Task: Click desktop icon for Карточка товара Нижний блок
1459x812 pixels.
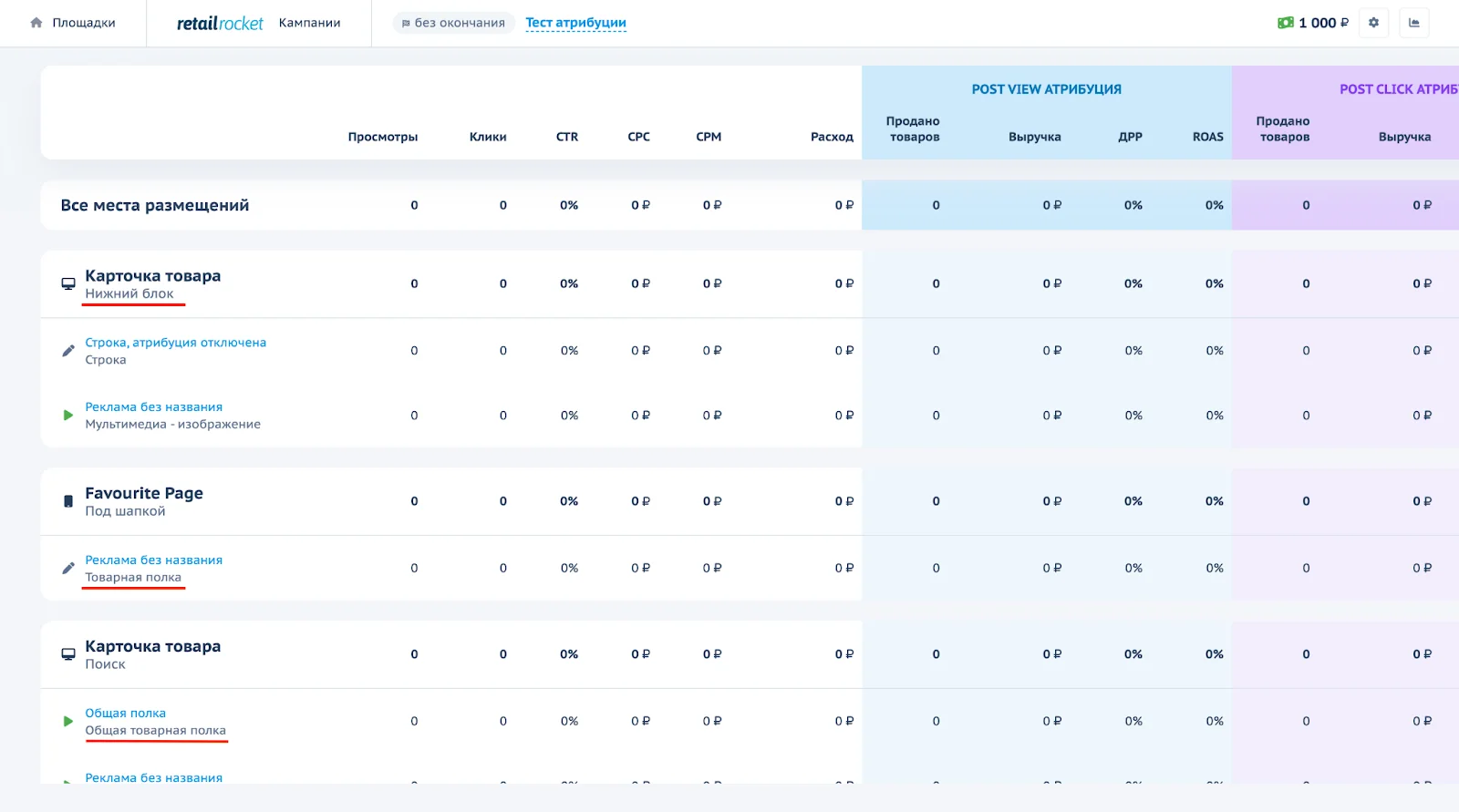Action: (68, 283)
